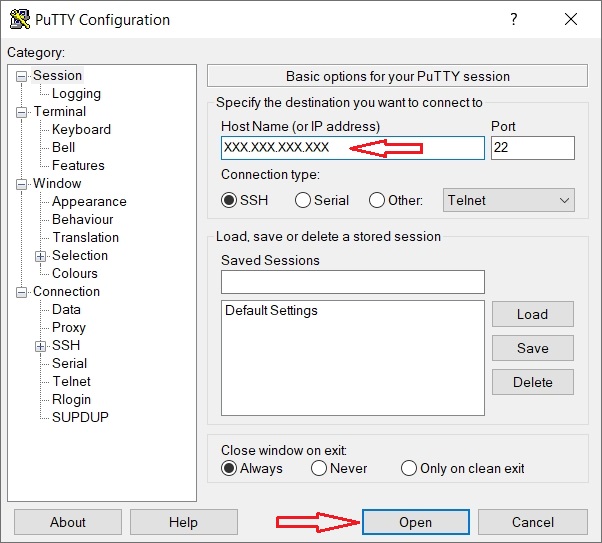Viewport: 602px width, 543px height.
Task: Focus the Host Name input field
Action: [x=352, y=148]
